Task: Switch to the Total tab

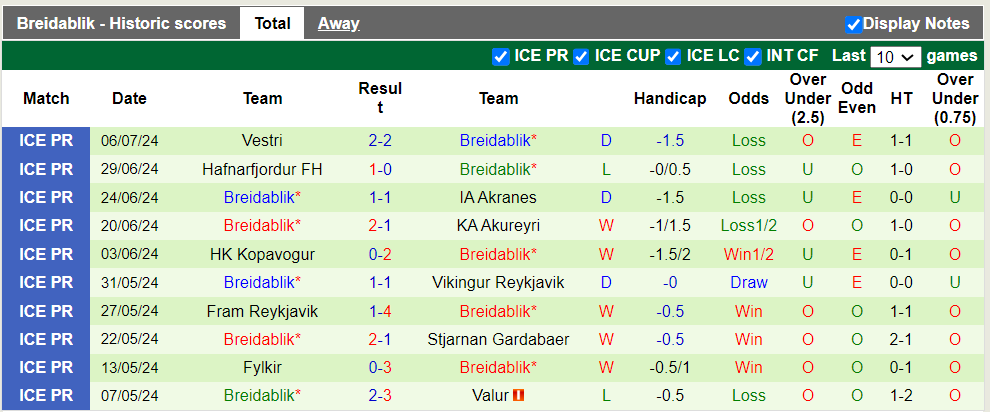Action: coord(272,23)
